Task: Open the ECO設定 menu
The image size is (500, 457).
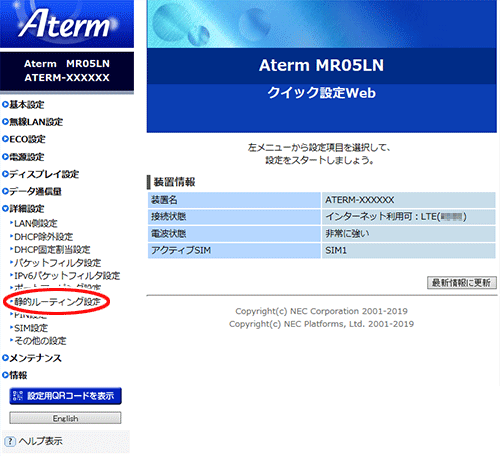Action: coord(27,139)
